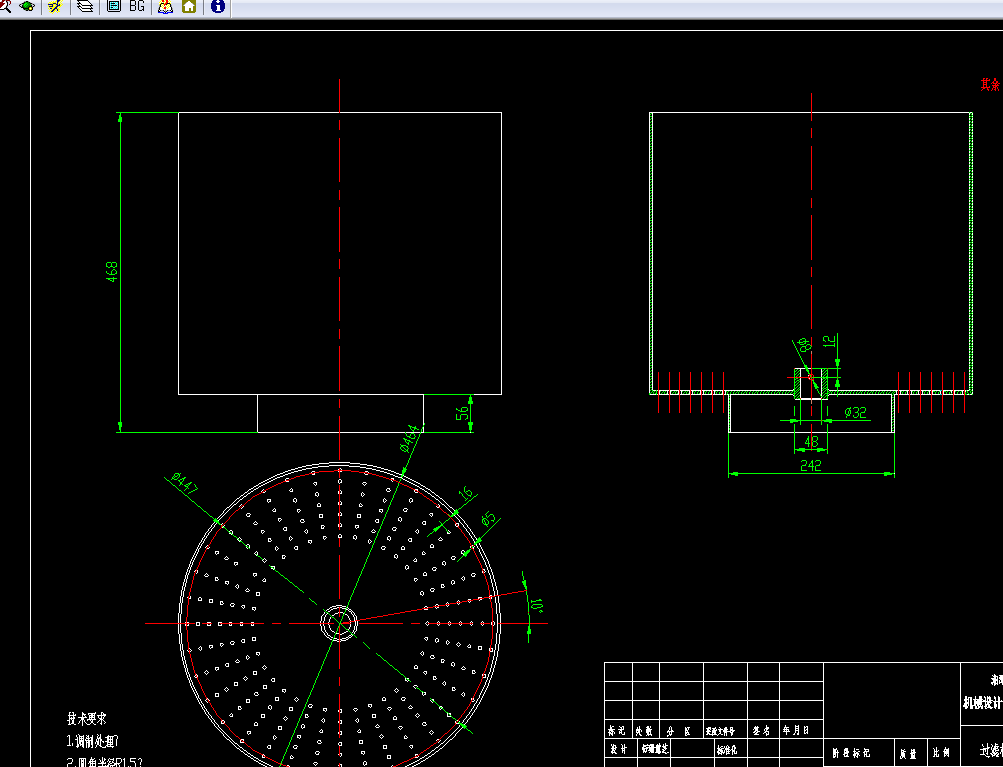This screenshot has width=1003, height=767.
Task: Select the 分区 title block cell
Action: pyautogui.click(x=681, y=730)
